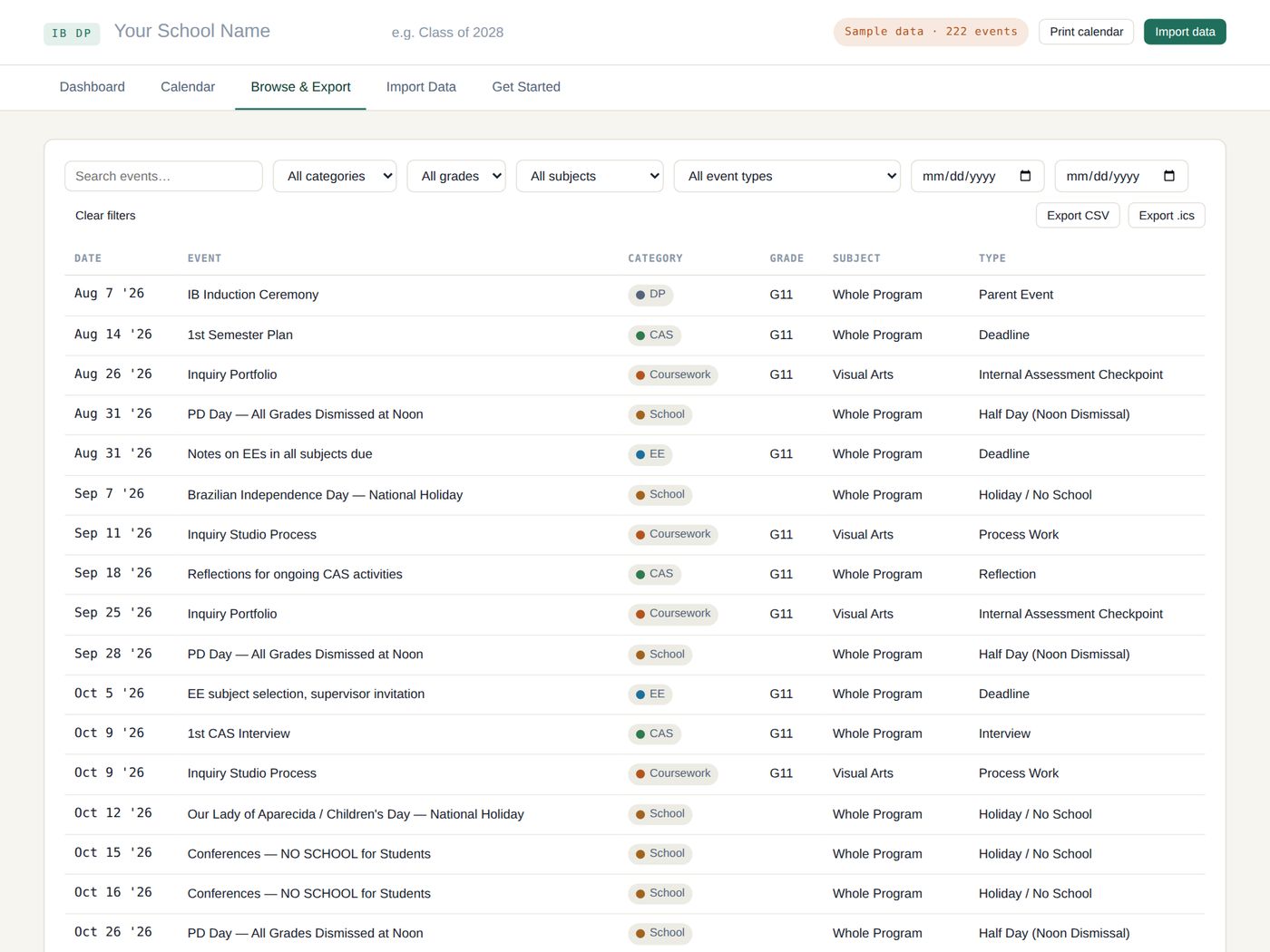Viewport: 1270px width, 952px height.
Task: Select the Browse & Export tab
Action: pyautogui.click(x=300, y=87)
